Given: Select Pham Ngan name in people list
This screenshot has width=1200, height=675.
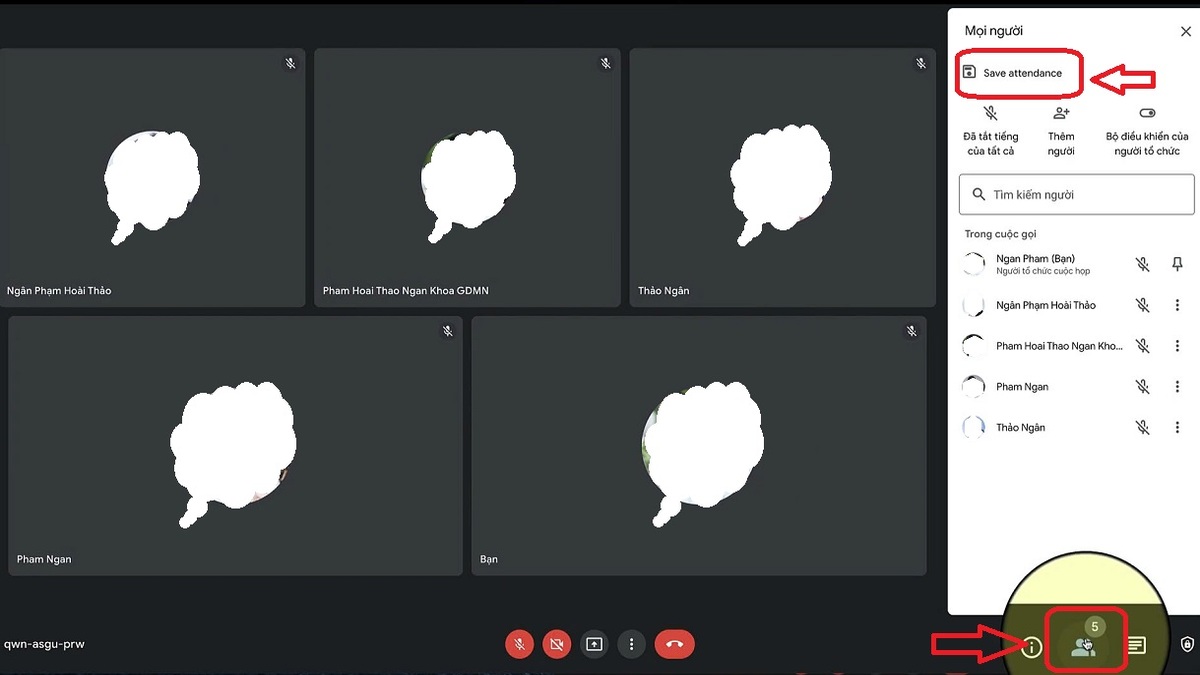Looking at the screenshot, I should coord(1022,387).
